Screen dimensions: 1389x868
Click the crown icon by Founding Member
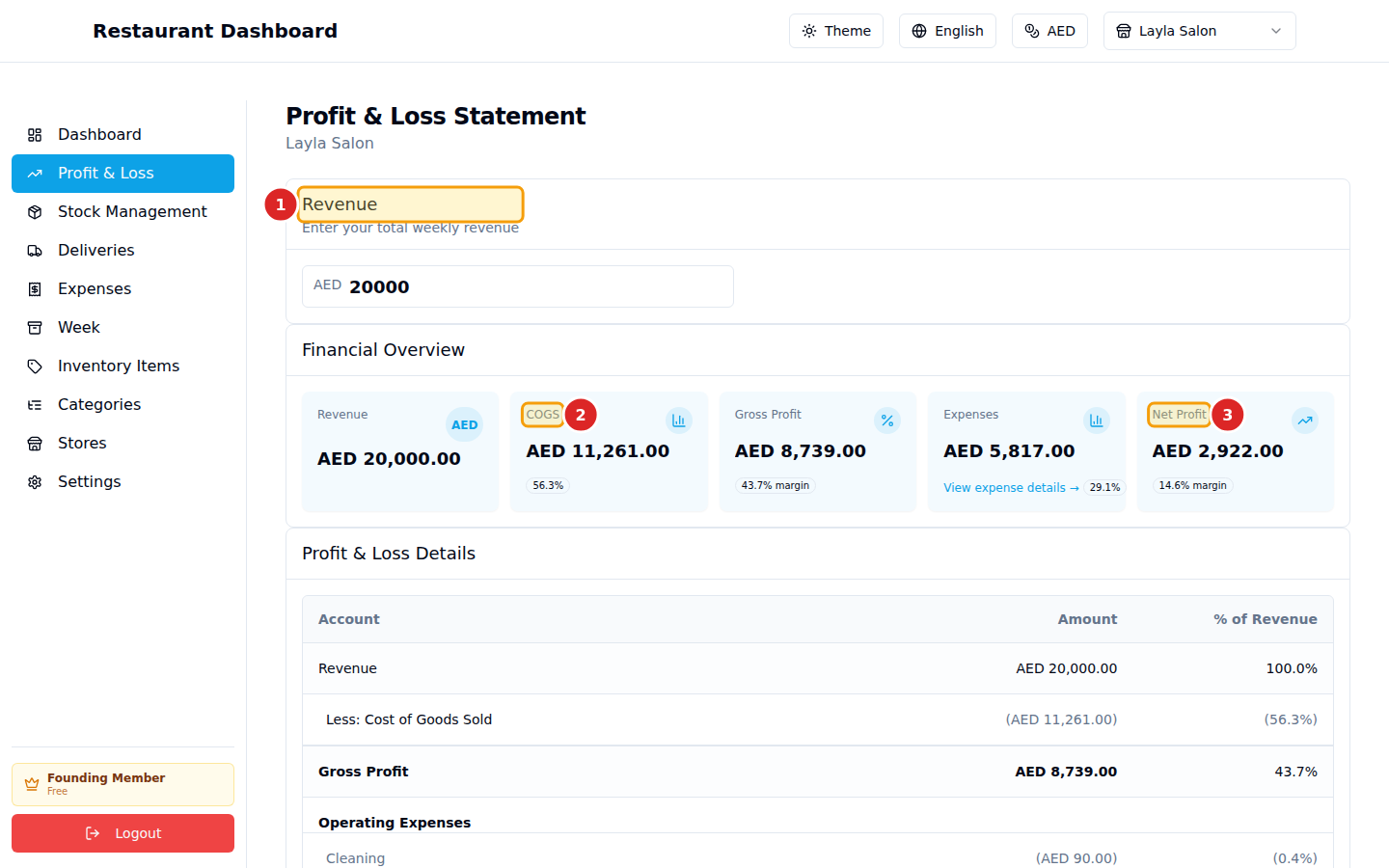click(32, 784)
